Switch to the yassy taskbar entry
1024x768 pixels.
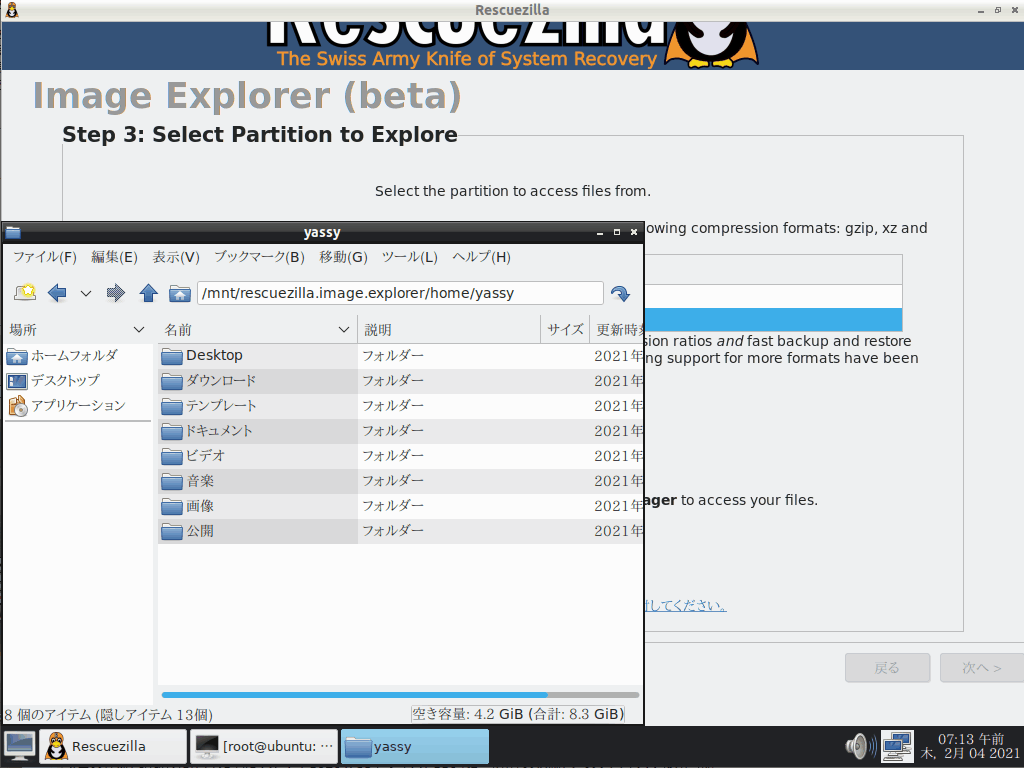415,746
